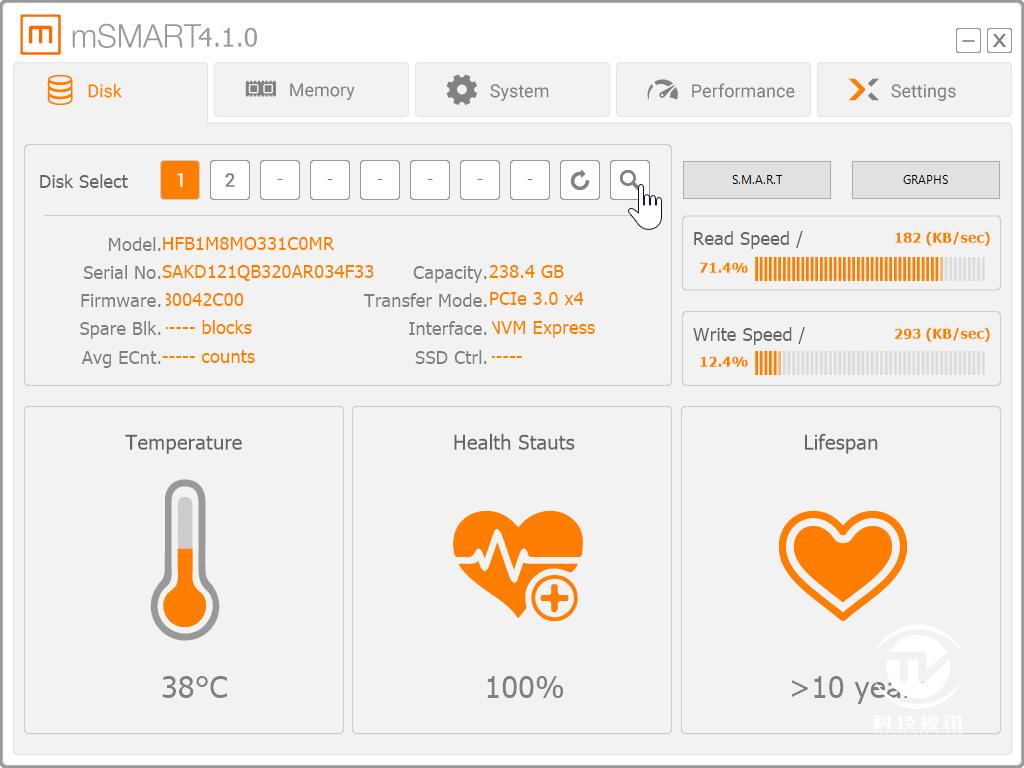Viewport: 1024px width, 768px height.
Task: Click the model value HFB1M8MO331C0MR
Action: tap(248, 244)
